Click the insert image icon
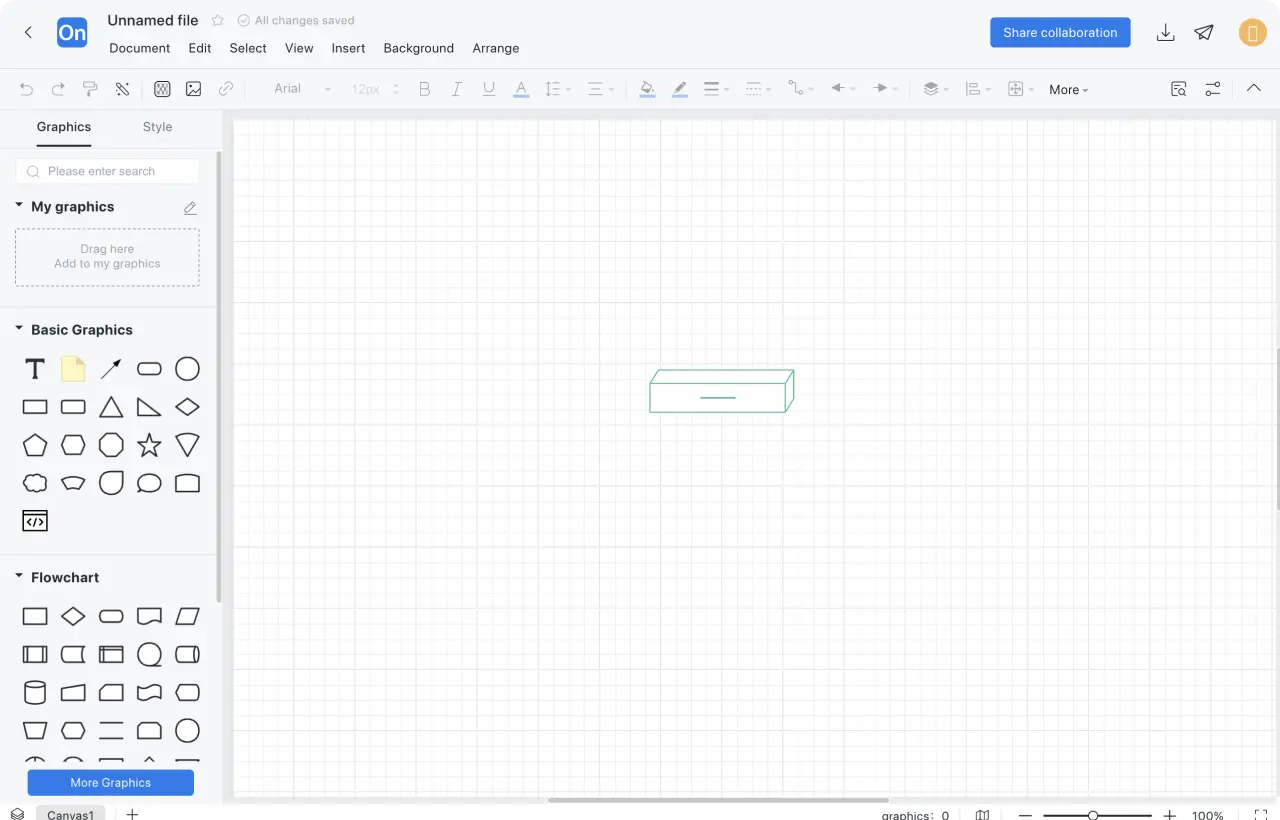Image resolution: width=1280 pixels, height=820 pixels. 194,89
